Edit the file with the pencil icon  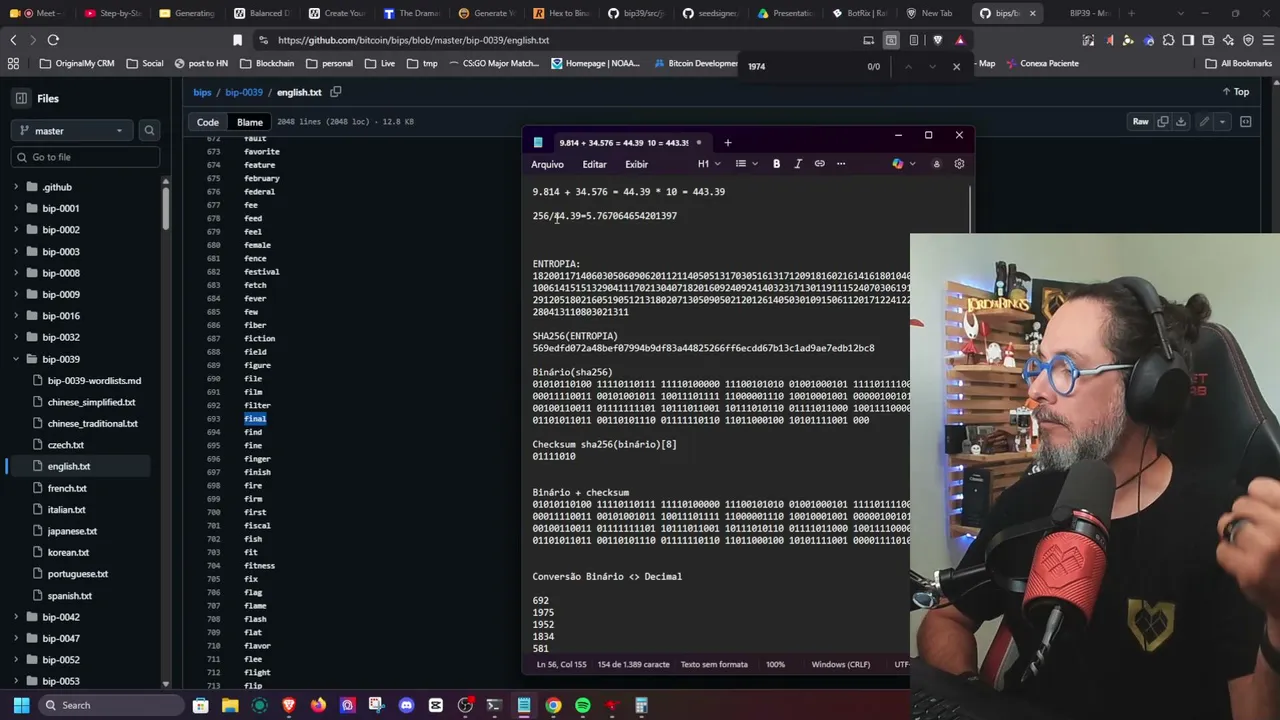click(1204, 122)
